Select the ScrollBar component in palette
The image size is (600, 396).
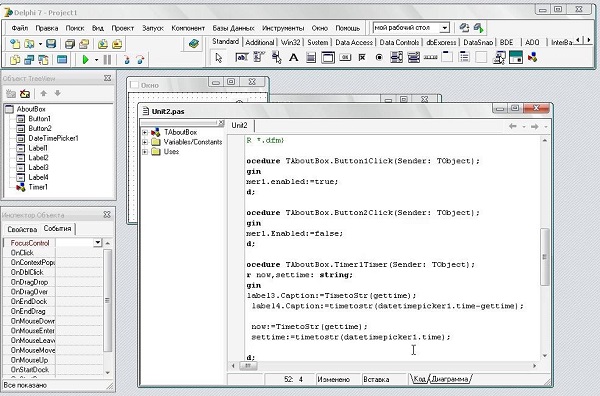coord(430,58)
